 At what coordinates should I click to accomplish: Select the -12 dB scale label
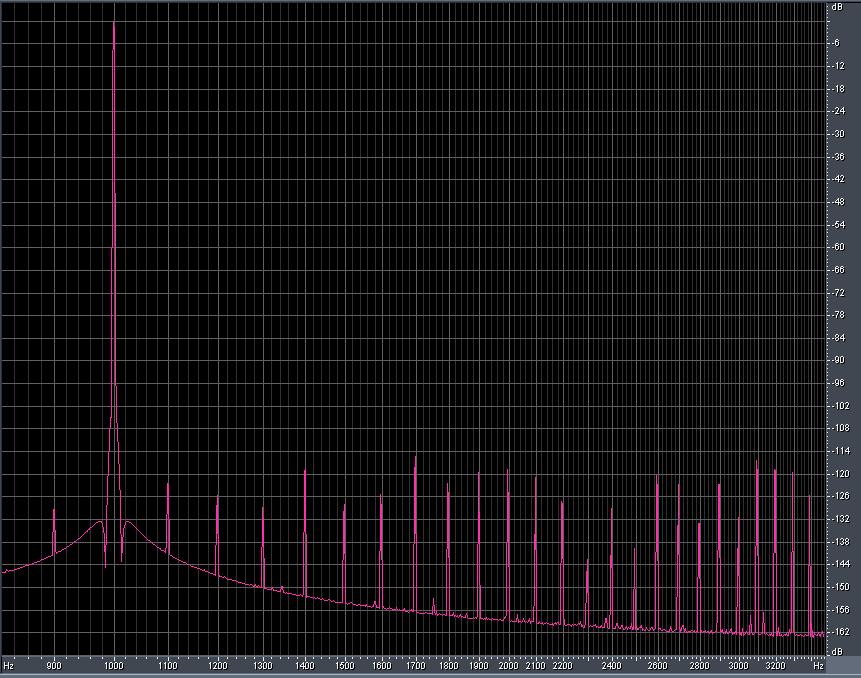pos(838,66)
